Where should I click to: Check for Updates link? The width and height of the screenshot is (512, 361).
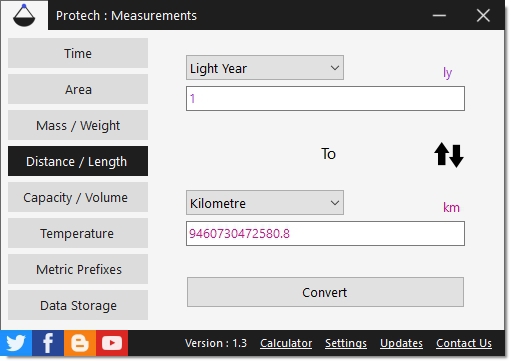click(401, 343)
